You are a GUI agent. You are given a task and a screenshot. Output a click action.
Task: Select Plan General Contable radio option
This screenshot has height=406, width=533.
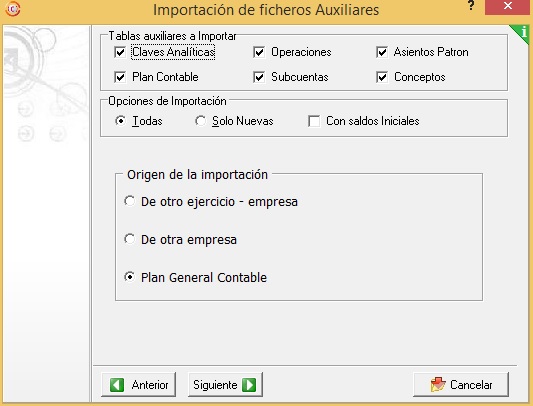pos(130,277)
